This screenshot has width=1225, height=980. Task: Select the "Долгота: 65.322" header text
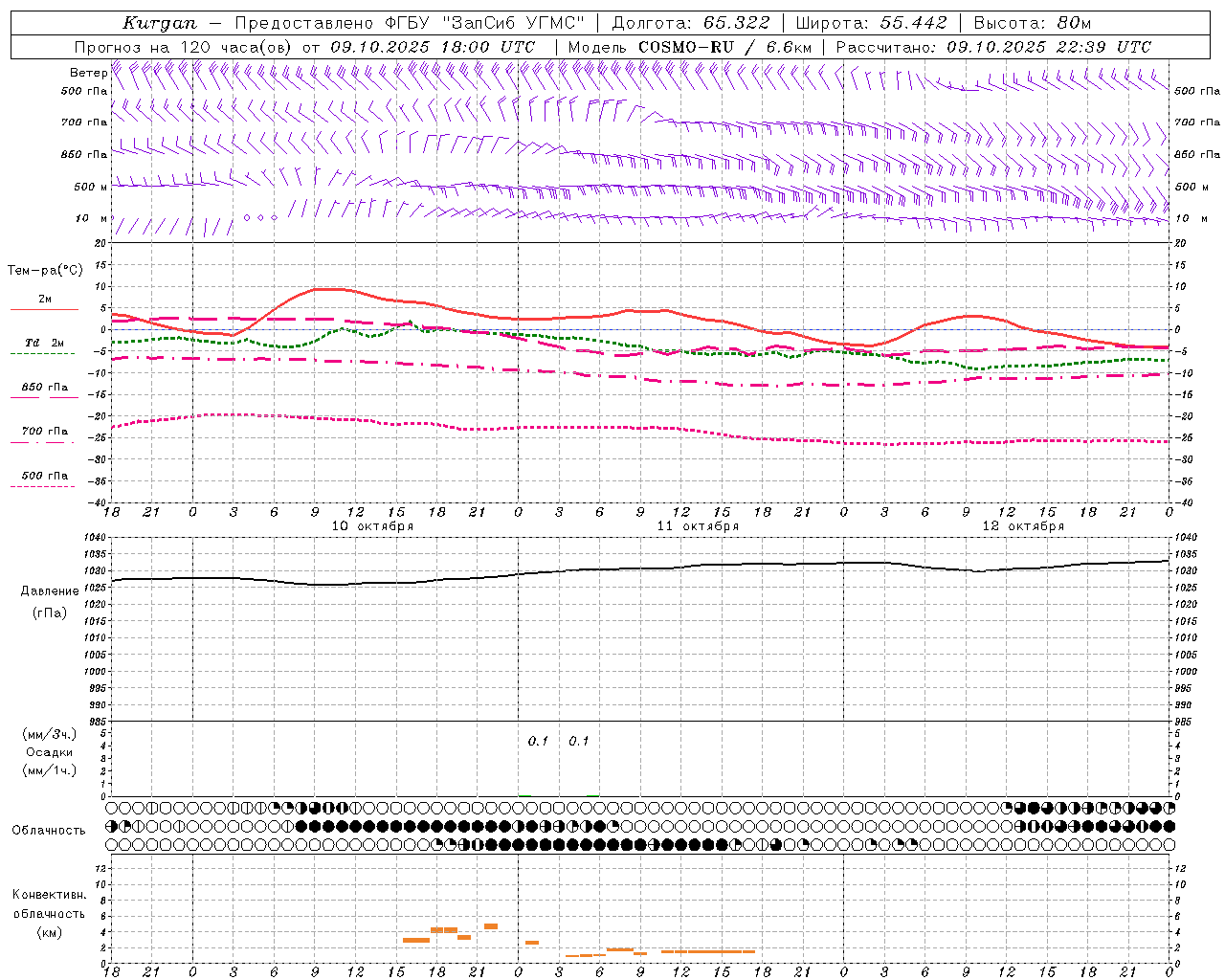click(x=690, y=23)
